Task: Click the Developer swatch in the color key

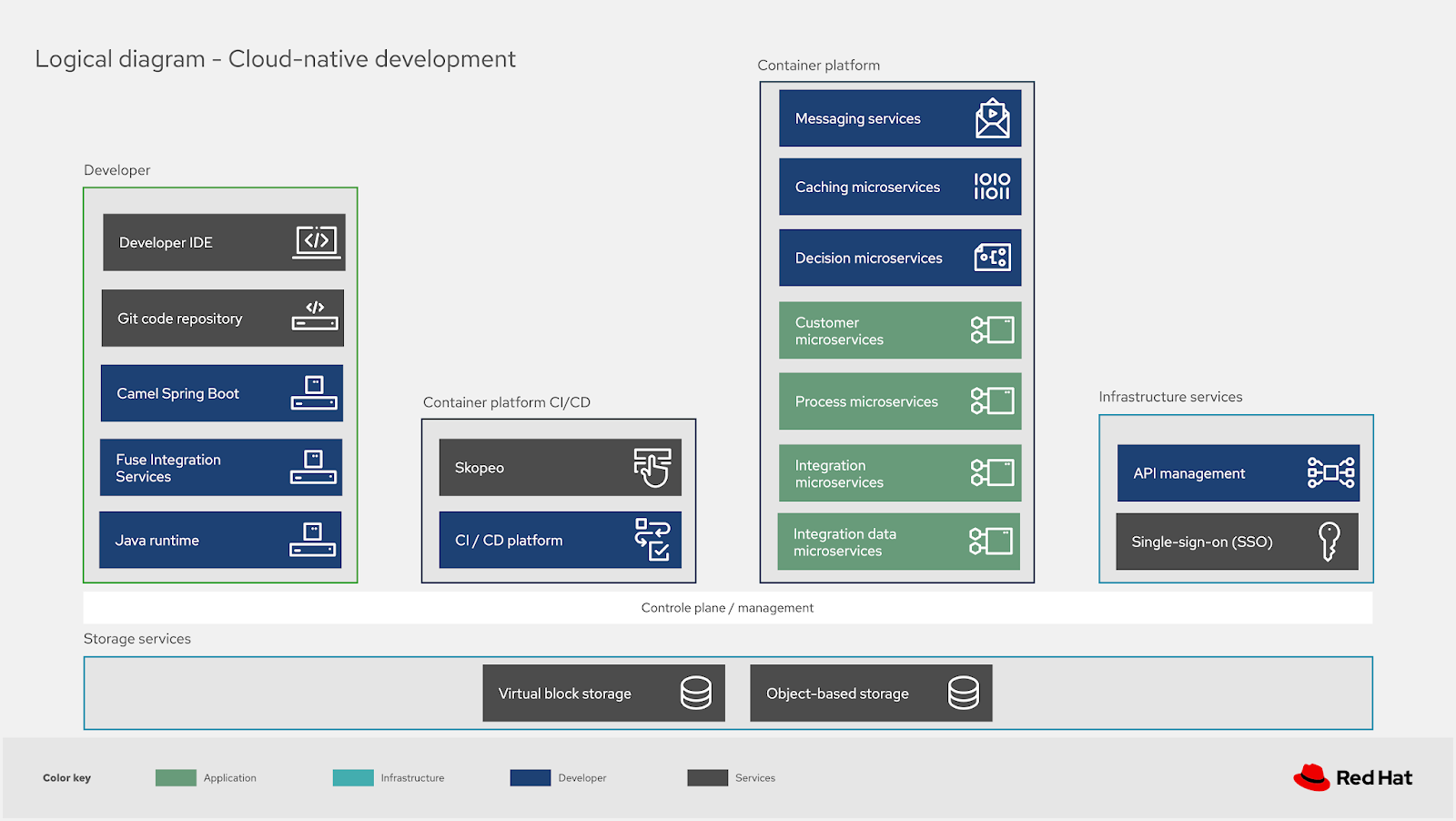Action: (530, 777)
